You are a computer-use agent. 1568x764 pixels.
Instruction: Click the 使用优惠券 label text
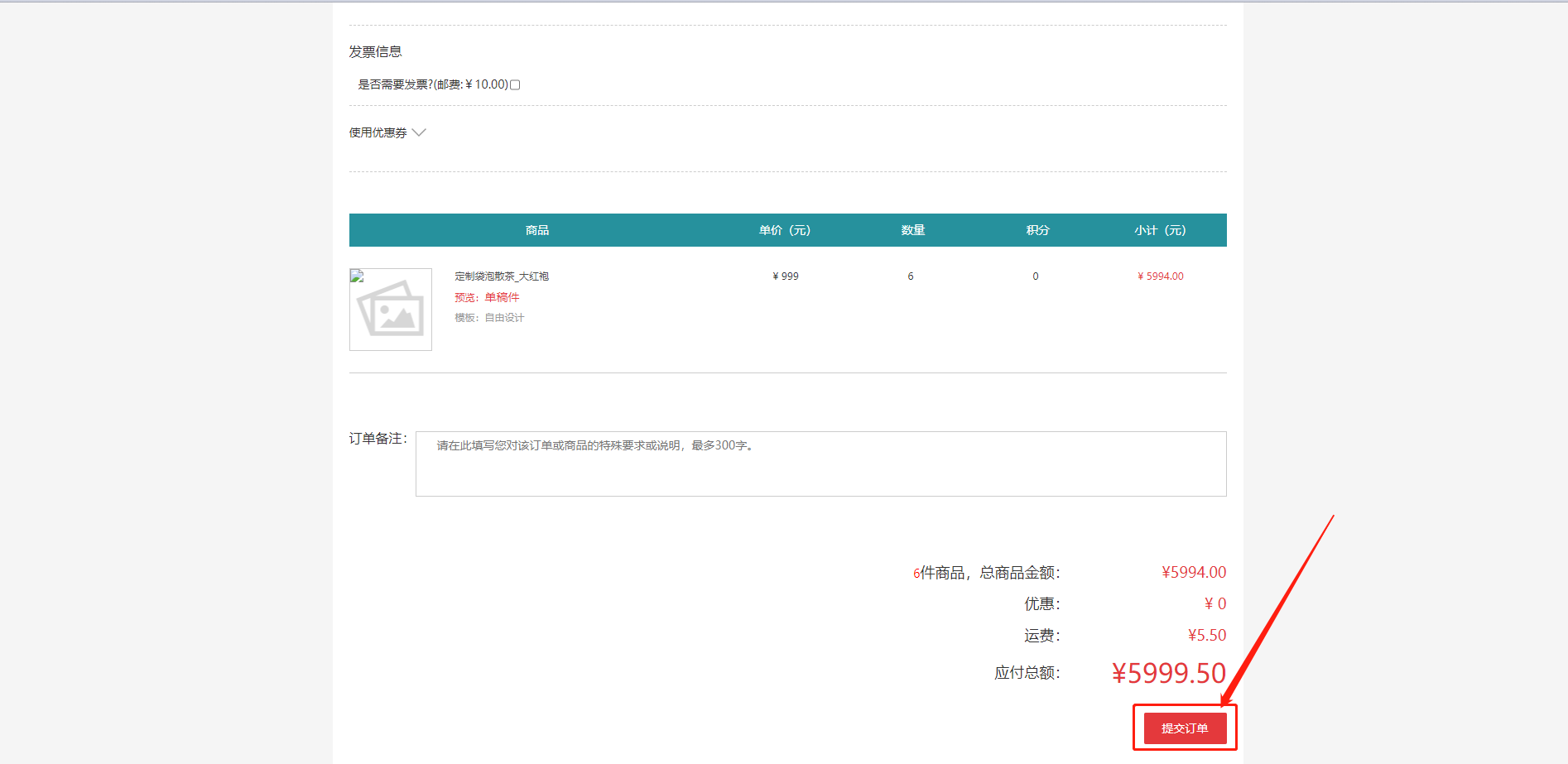point(378,132)
